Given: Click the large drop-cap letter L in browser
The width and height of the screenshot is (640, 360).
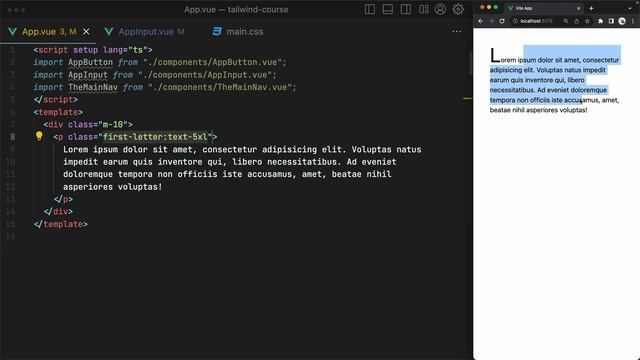Looking at the screenshot, I should 495,55.
